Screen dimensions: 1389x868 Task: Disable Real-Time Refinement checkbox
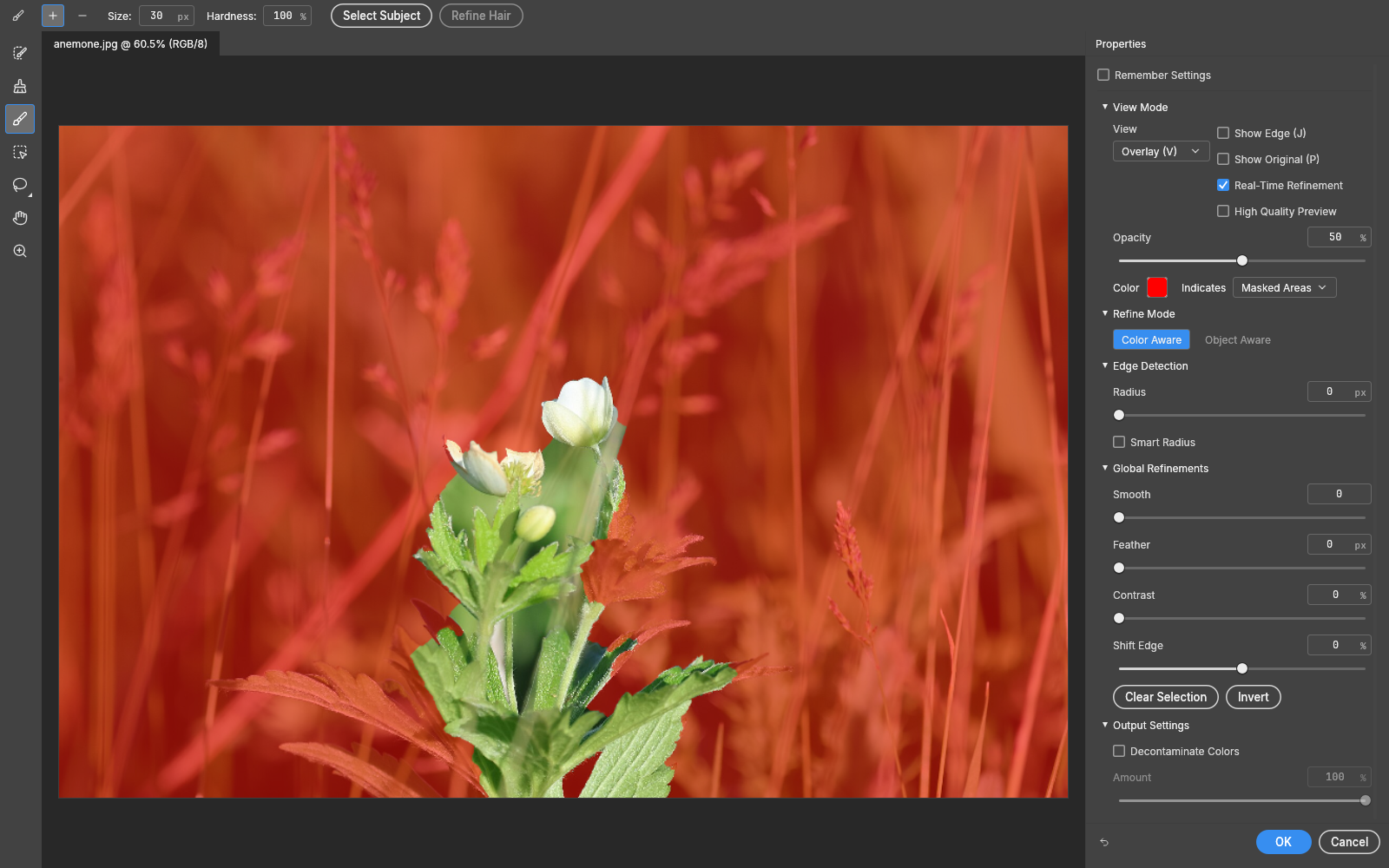[1223, 185]
